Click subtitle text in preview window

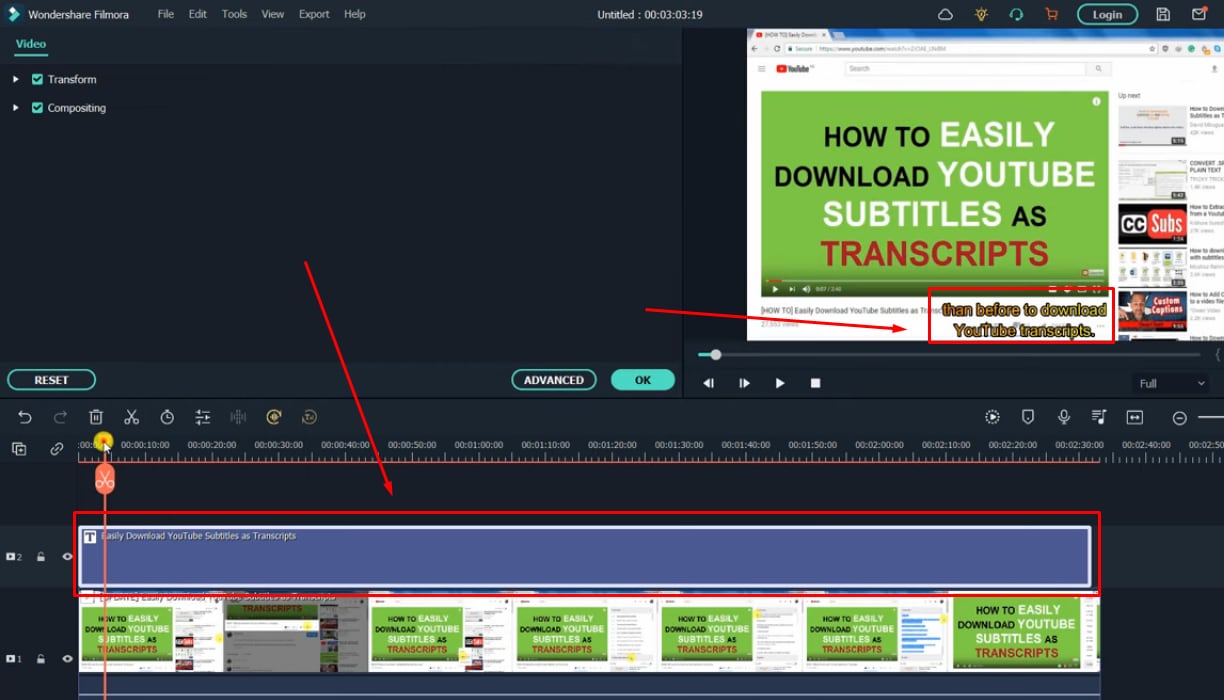[1022, 320]
